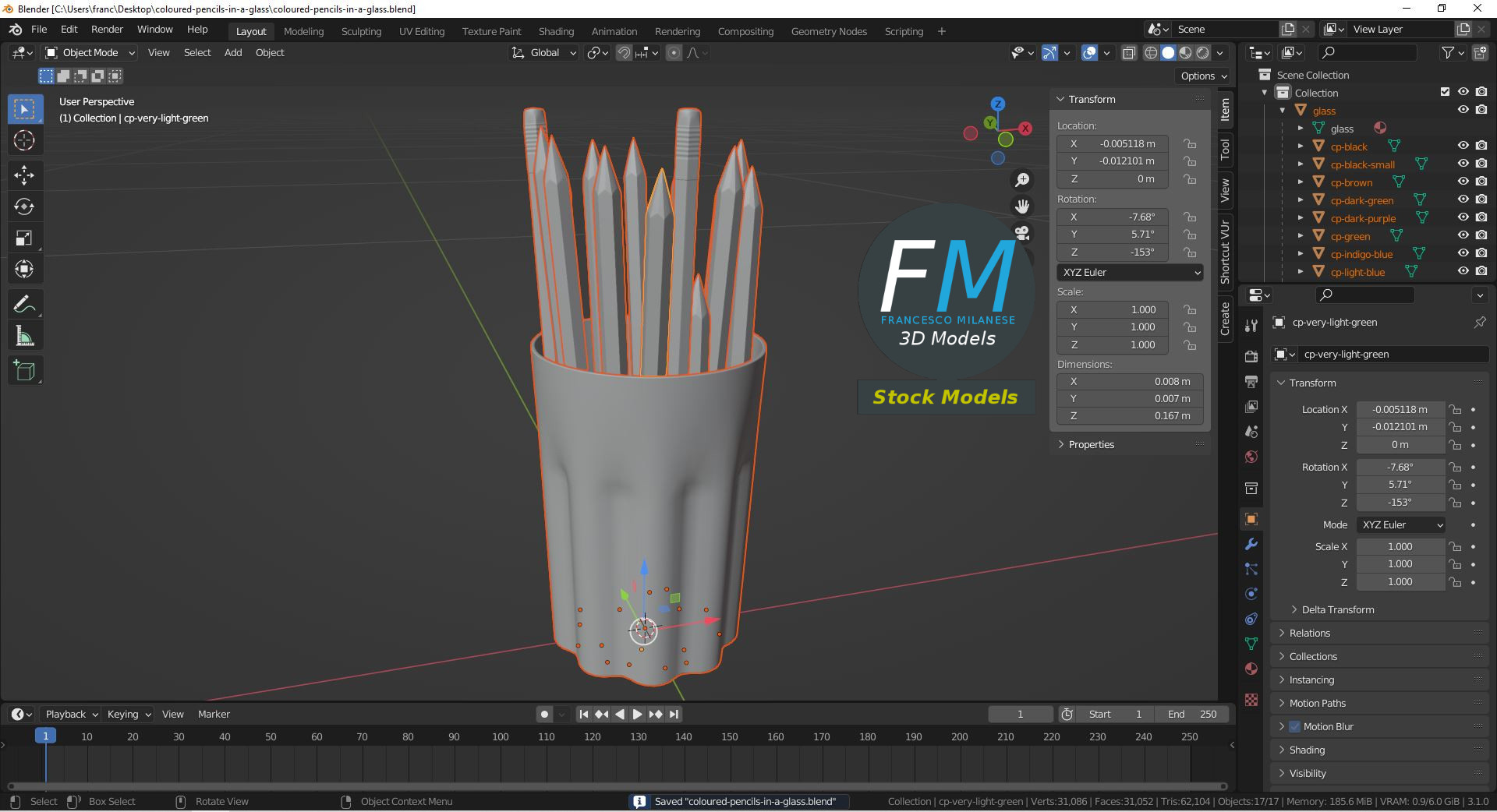The height and width of the screenshot is (812, 1497).
Task: Open the File menu
Action: click(x=39, y=29)
